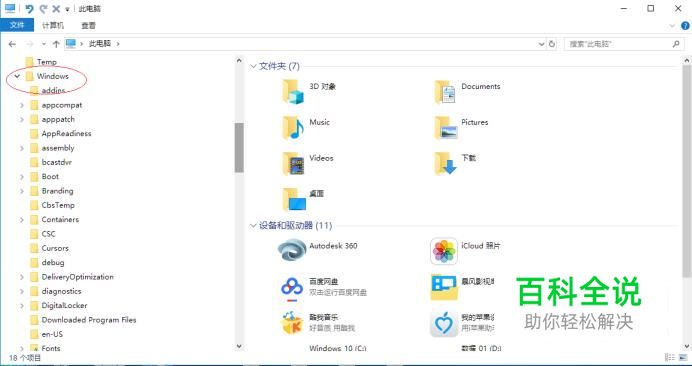
Task: Expand the assembly folder node
Action: tap(22, 148)
